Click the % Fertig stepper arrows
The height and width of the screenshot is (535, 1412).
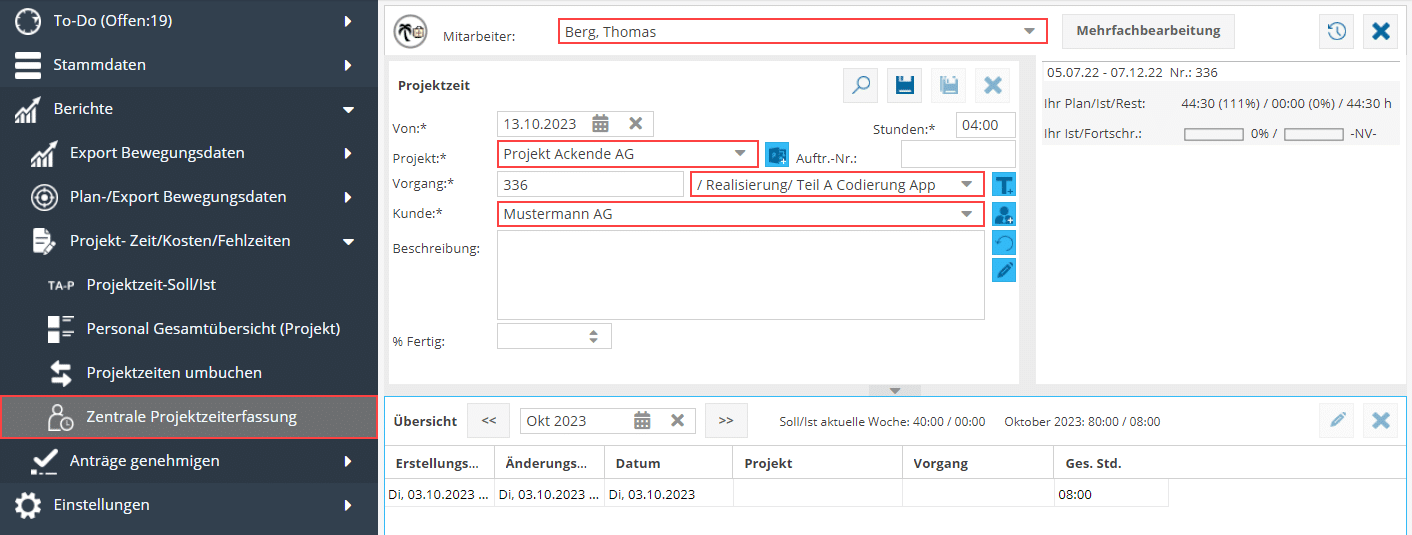point(594,337)
